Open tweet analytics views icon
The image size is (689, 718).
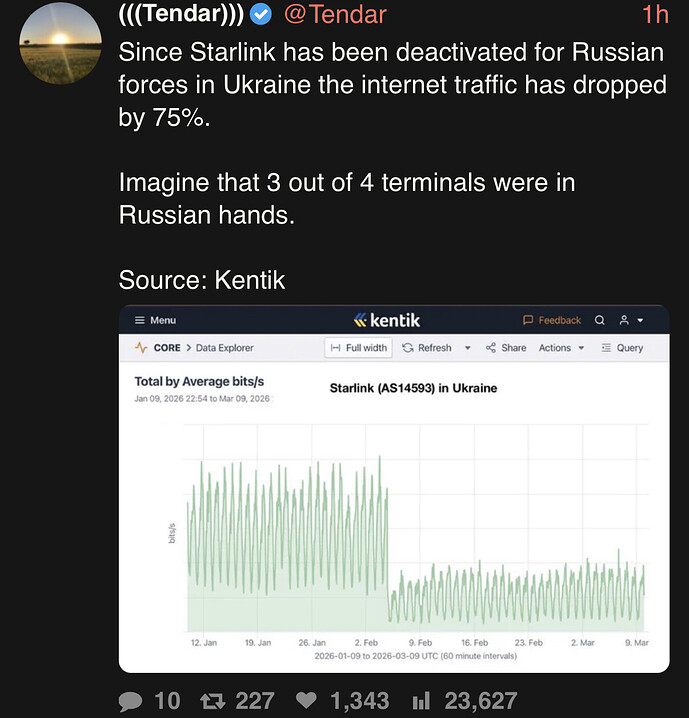coord(420,701)
